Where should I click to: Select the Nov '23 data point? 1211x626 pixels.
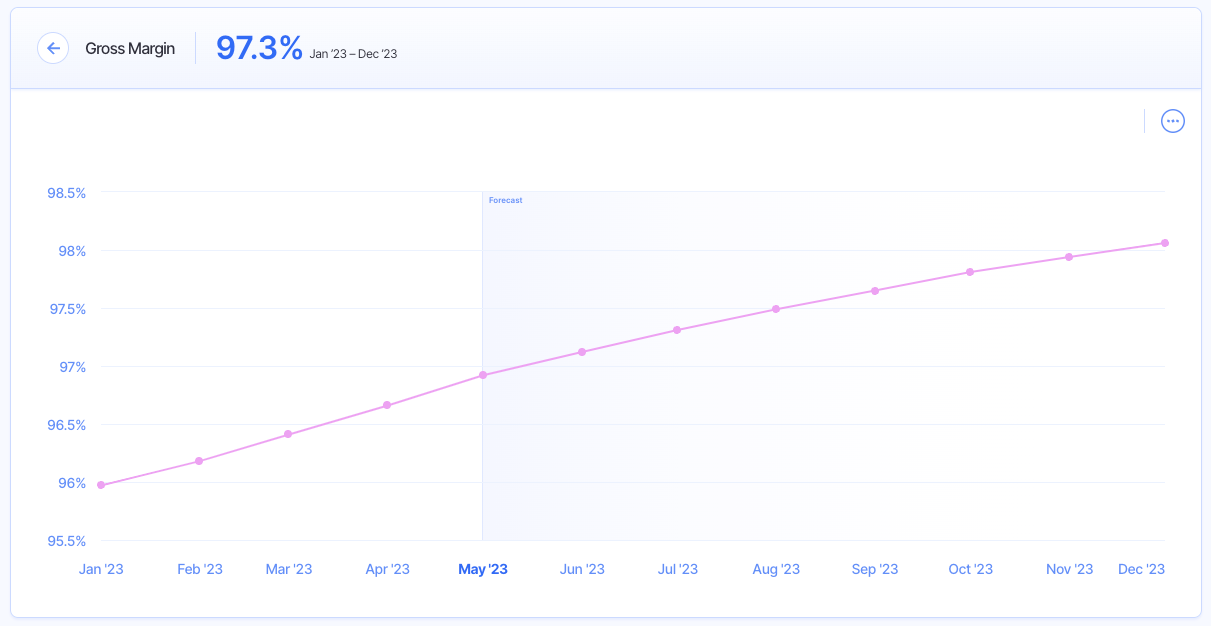point(1069,257)
